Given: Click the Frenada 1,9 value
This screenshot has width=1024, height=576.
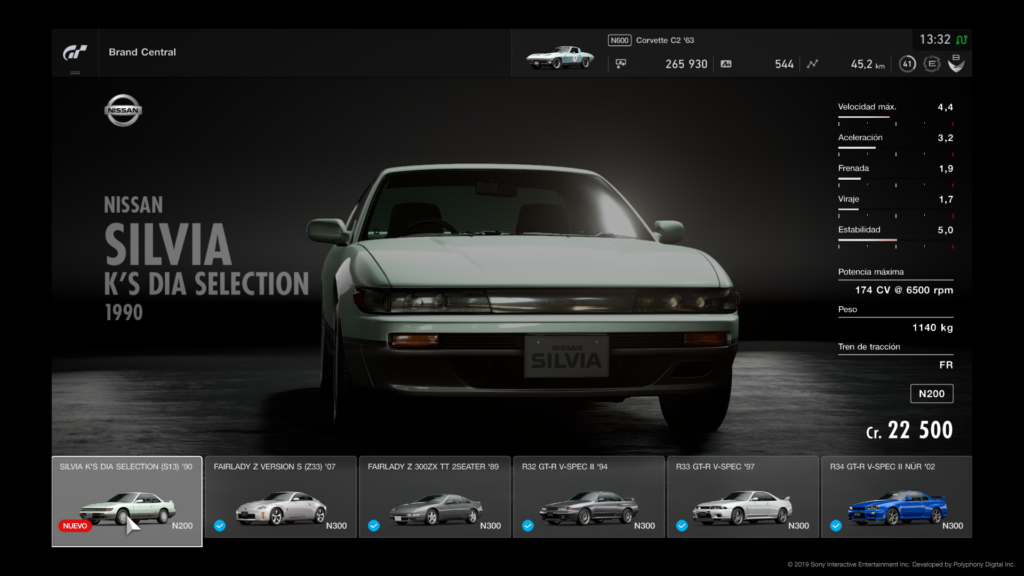Looking at the screenshot, I should click(x=946, y=168).
